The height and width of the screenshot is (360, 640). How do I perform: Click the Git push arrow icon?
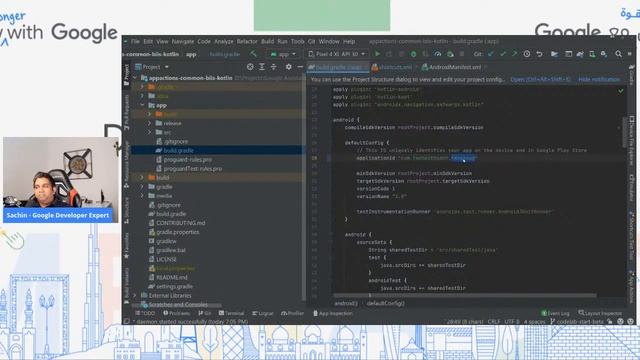pyautogui.click(x=514, y=54)
